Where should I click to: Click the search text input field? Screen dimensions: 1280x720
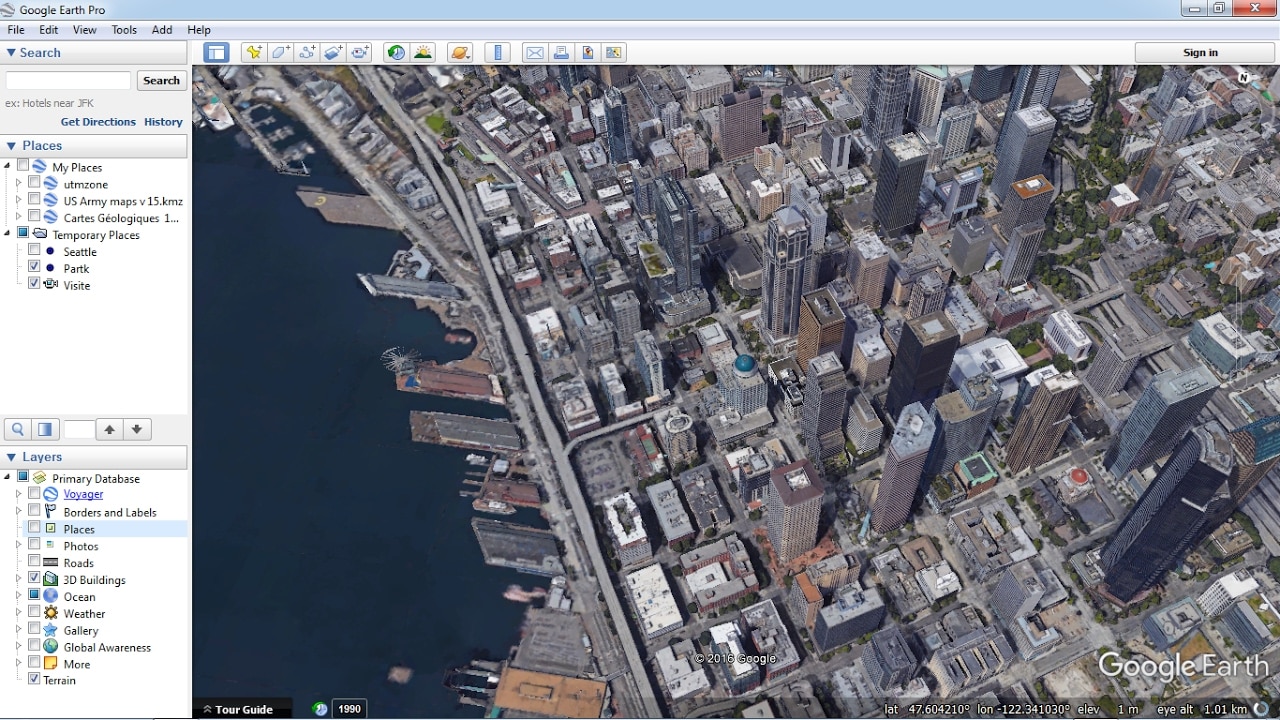coord(68,80)
